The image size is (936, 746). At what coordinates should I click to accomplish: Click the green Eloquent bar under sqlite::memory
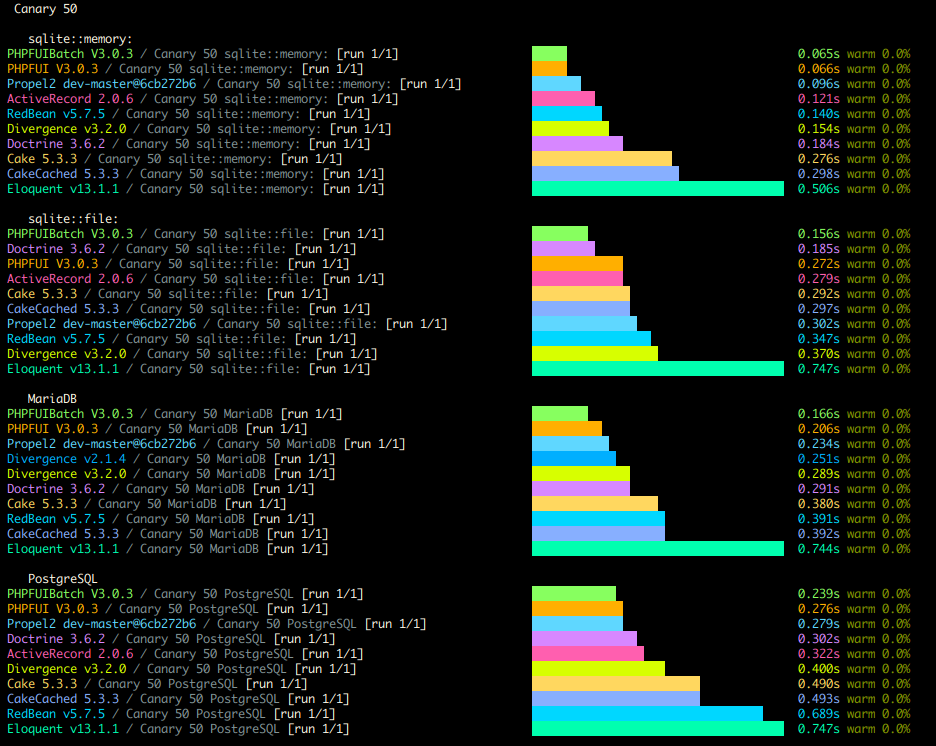click(x=657, y=189)
